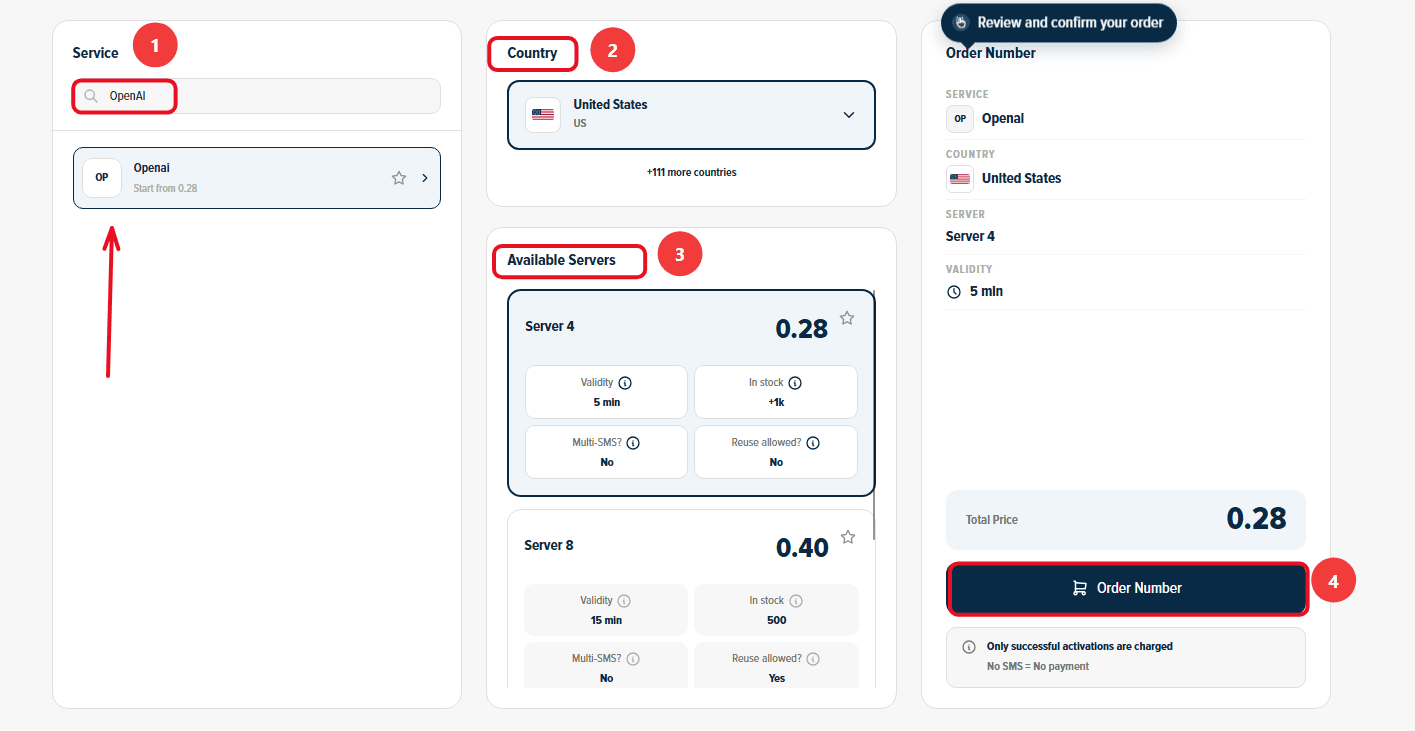Show info for Server 4 Validity
Viewport: 1415px width, 731px height.
click(x=625, y=383)
